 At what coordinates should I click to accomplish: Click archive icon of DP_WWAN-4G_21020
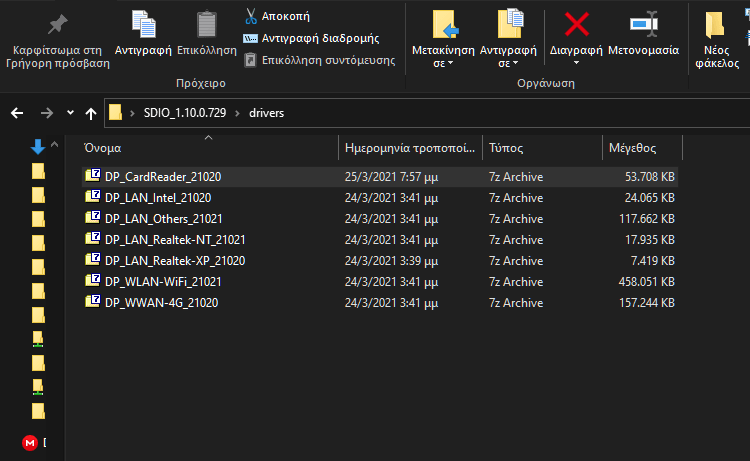(93, 302)
